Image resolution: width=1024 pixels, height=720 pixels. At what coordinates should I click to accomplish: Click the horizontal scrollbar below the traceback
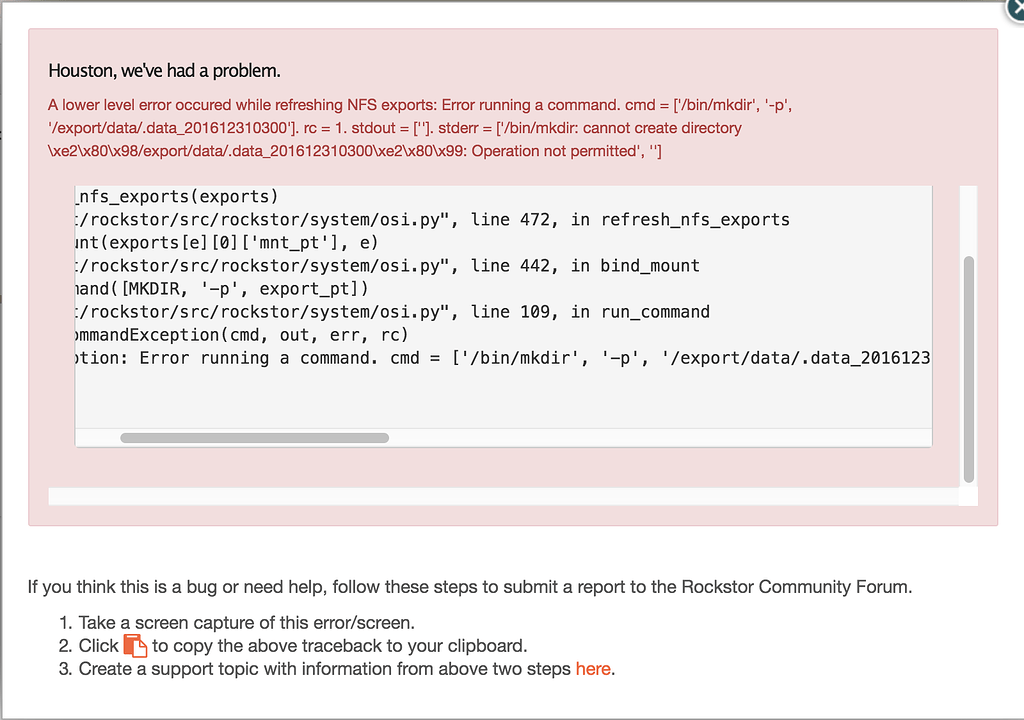tap(255, 437)
